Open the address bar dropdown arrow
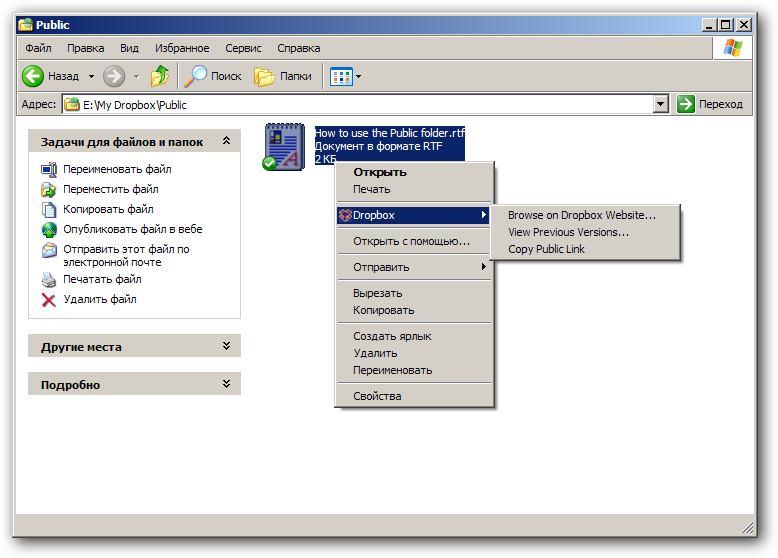The image size is (778, 558). (660, 104)
